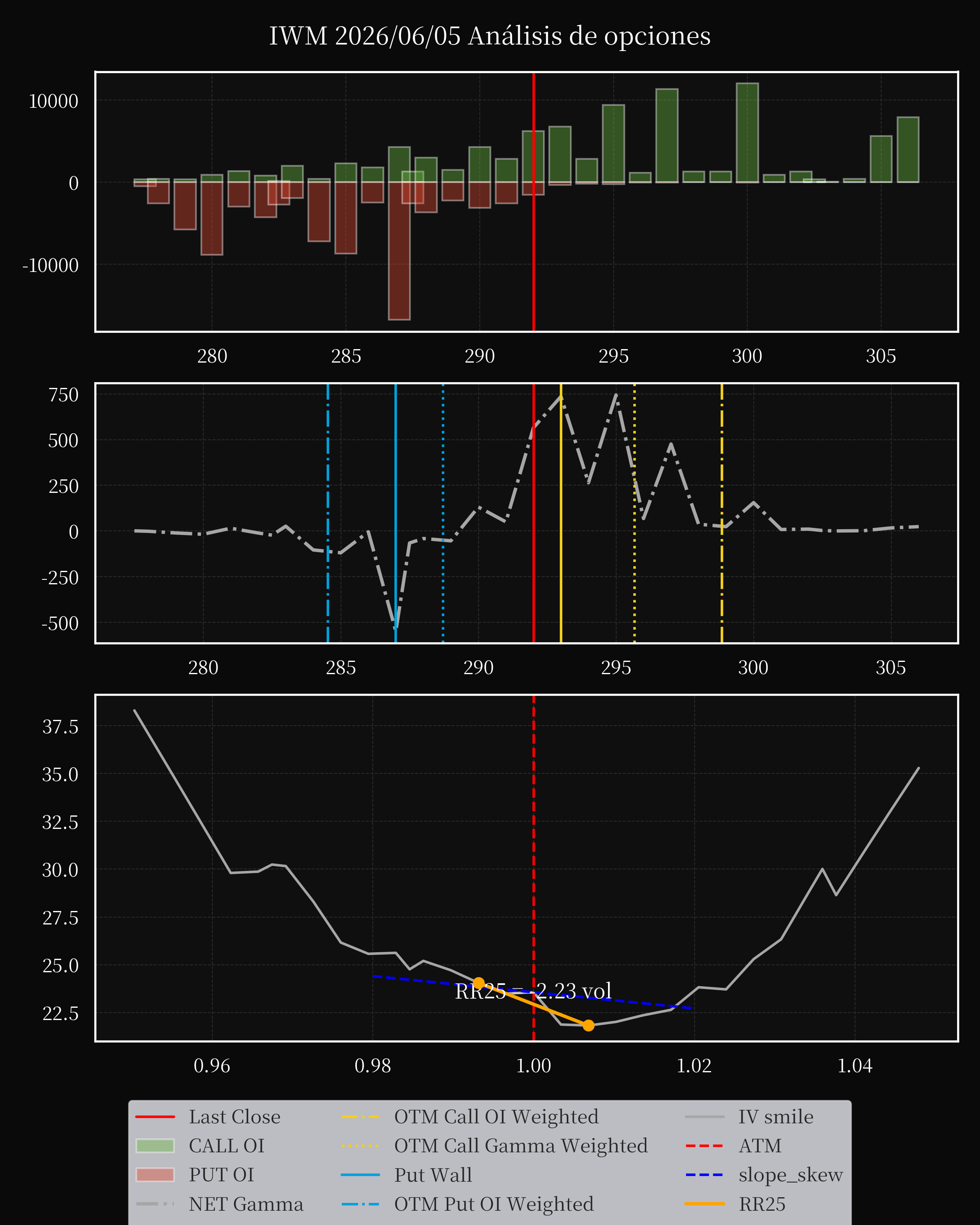Click the dash-dot cyan OTM Put OI Weighted line
The height and width of the screenshot is (1225, 980).
tap(328, 513)
